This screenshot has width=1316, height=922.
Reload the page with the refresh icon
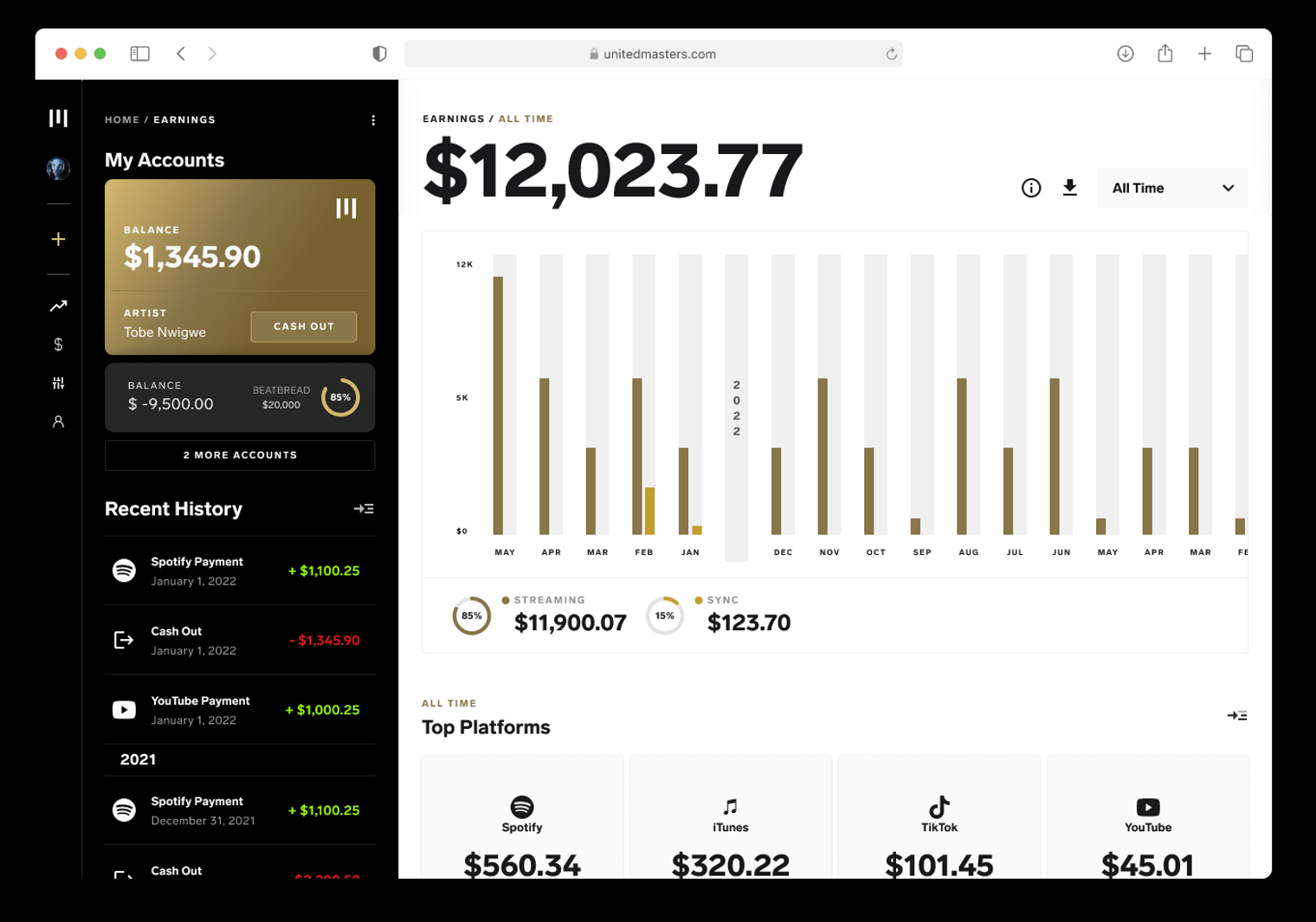[891, 54]
